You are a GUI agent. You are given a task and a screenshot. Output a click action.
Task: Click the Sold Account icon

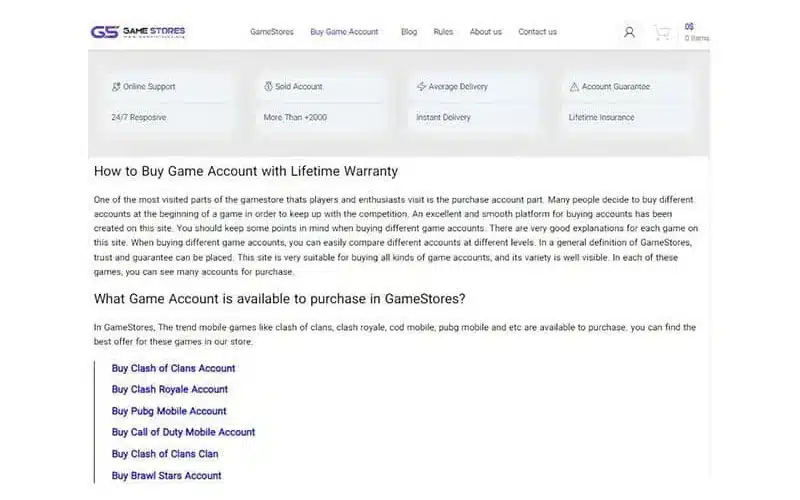tap(268, 87)
